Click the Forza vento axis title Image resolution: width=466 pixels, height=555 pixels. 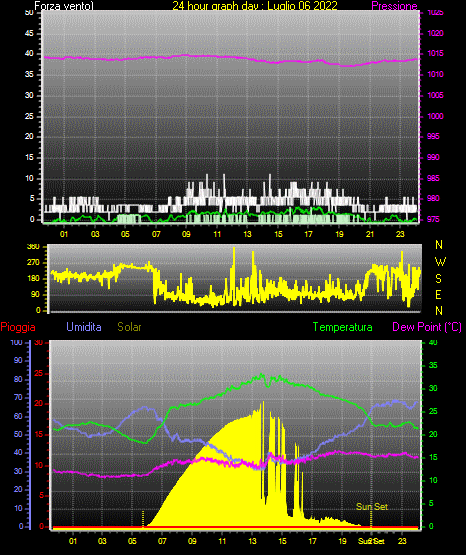click(64, 6)
